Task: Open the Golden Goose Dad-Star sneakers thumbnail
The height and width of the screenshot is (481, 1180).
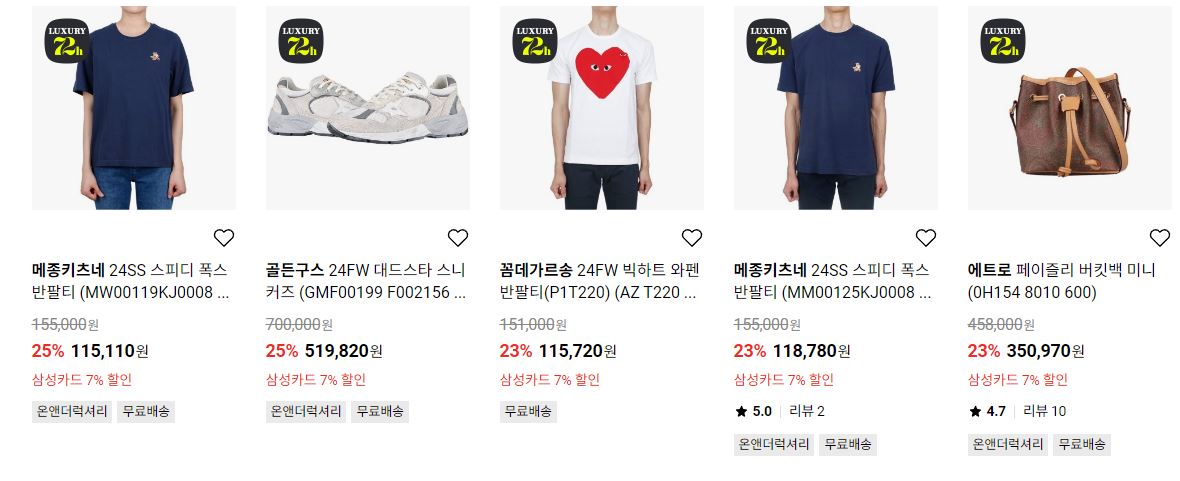Action: click(x=368, y=108)
